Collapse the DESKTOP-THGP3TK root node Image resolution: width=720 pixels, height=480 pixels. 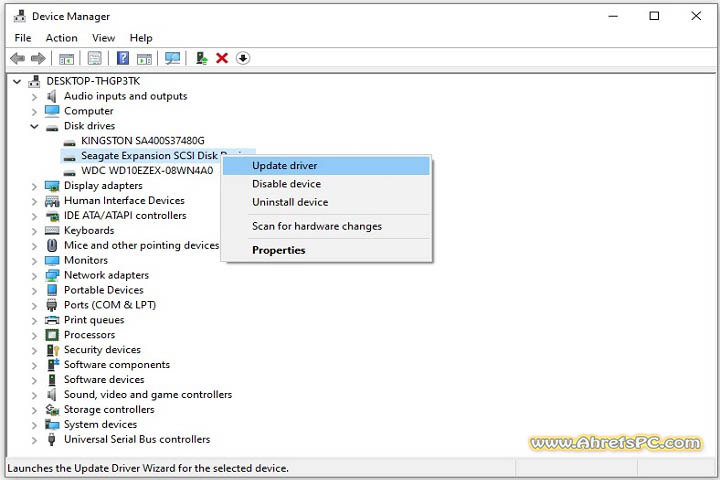(x=17, y=82)
